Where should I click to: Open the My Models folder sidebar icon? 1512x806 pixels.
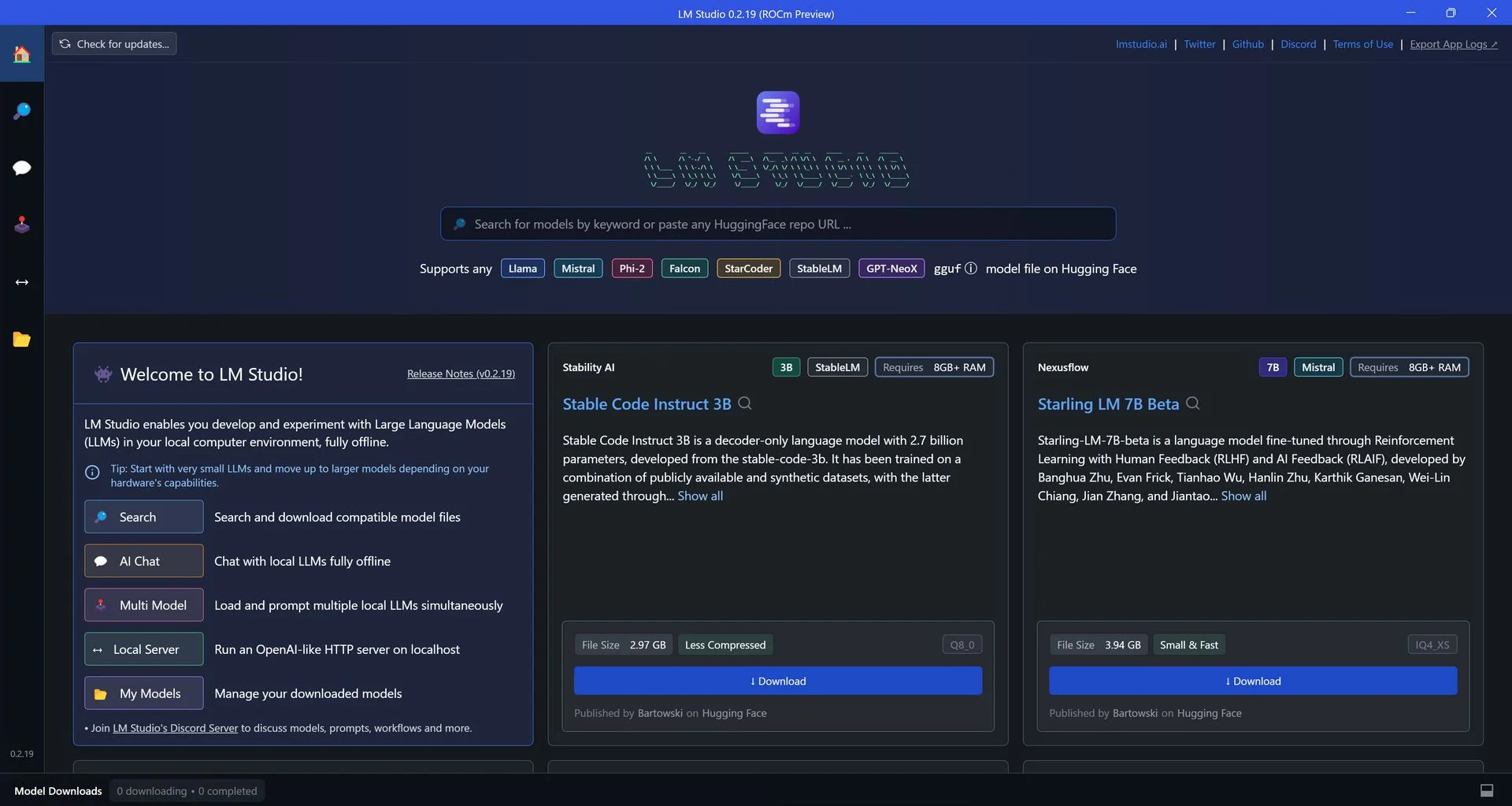pos(22,339)
